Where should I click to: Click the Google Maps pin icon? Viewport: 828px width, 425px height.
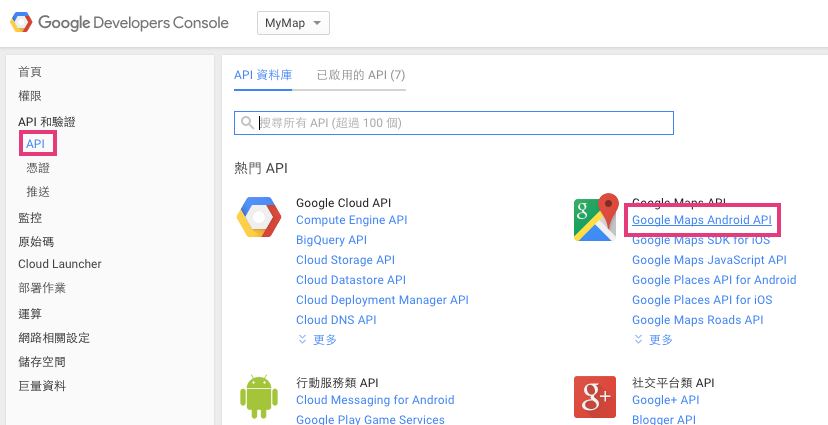[596, 218]
